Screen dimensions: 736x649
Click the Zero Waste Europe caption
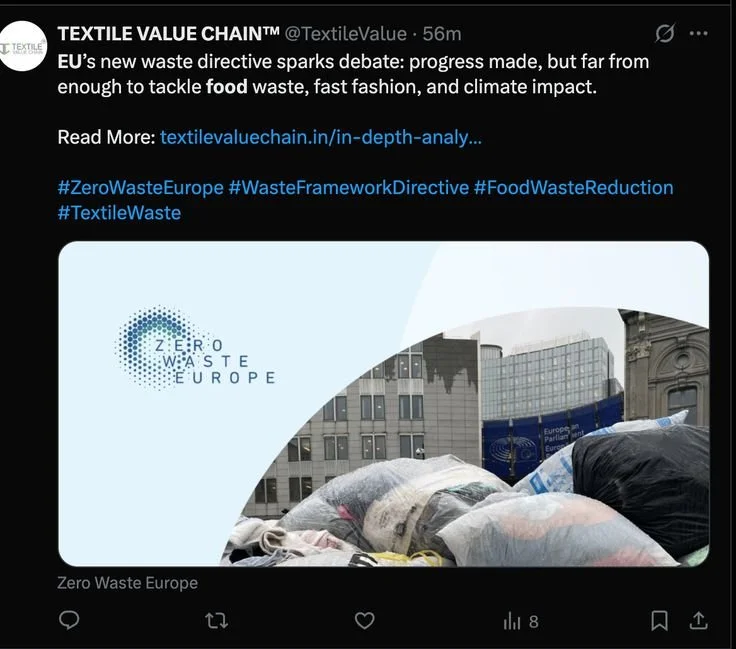[x=127, y=583]
